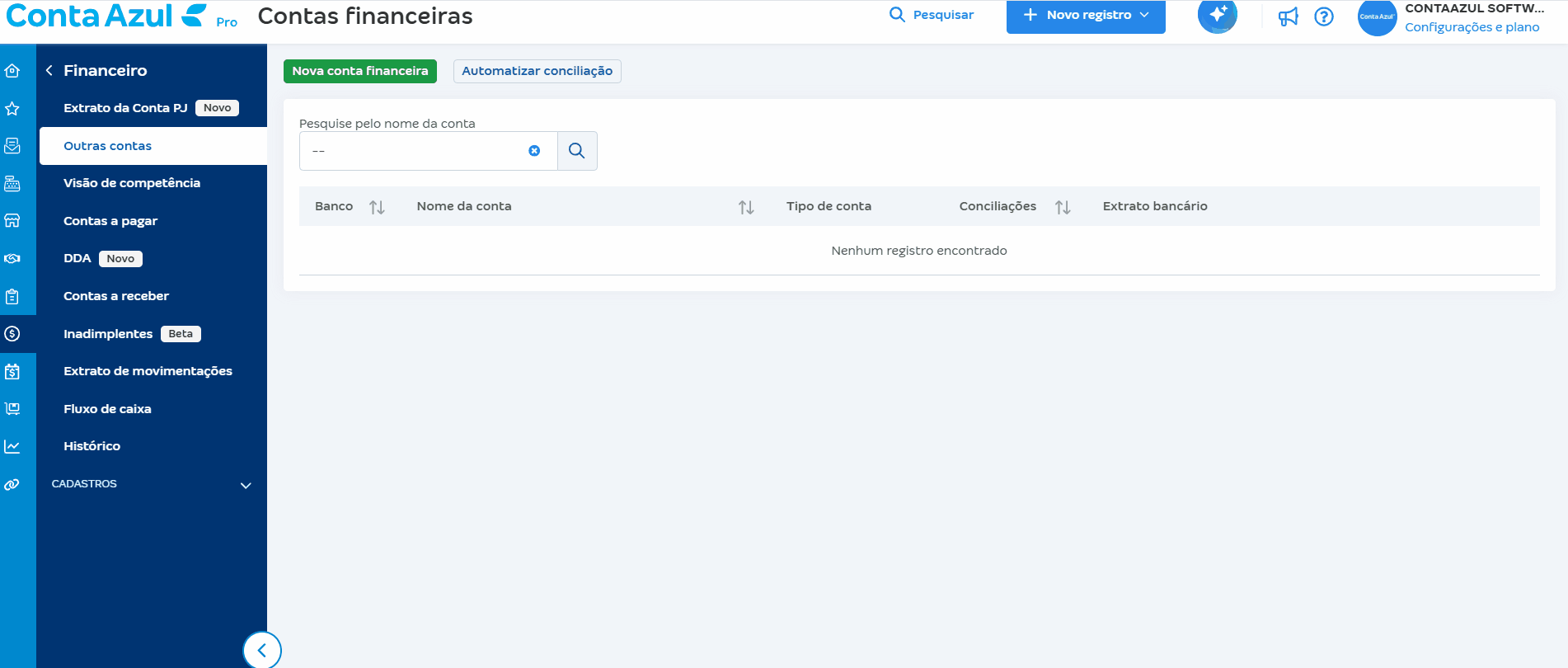Open Contas a pagar menu item
1568x668 pixels.
(110, 221)
